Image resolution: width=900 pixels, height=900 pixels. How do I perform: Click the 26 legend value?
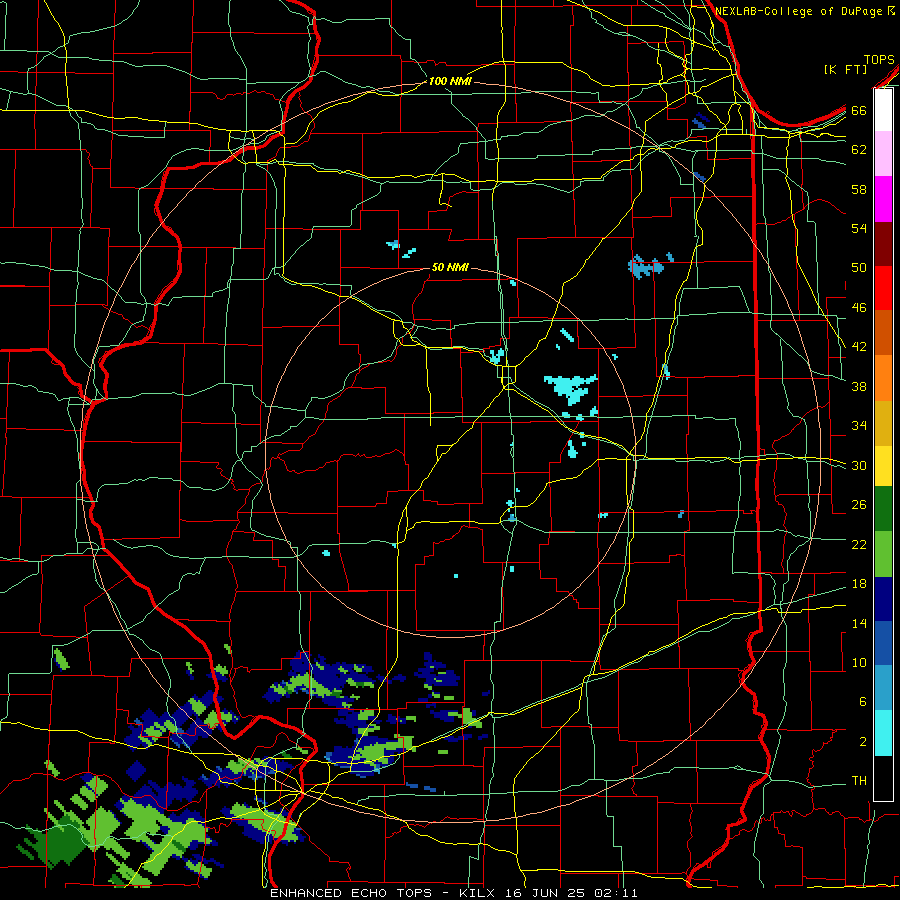coord(859,505)
